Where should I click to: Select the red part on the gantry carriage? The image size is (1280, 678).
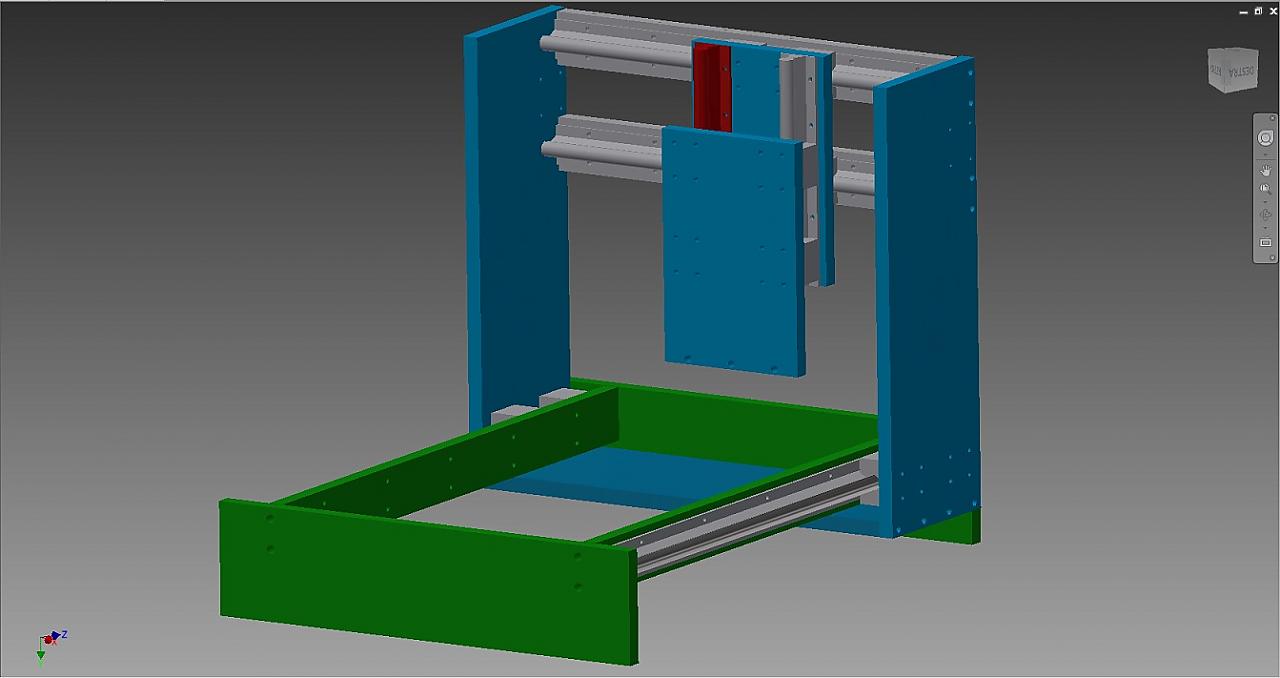click(x=712, y=88)
